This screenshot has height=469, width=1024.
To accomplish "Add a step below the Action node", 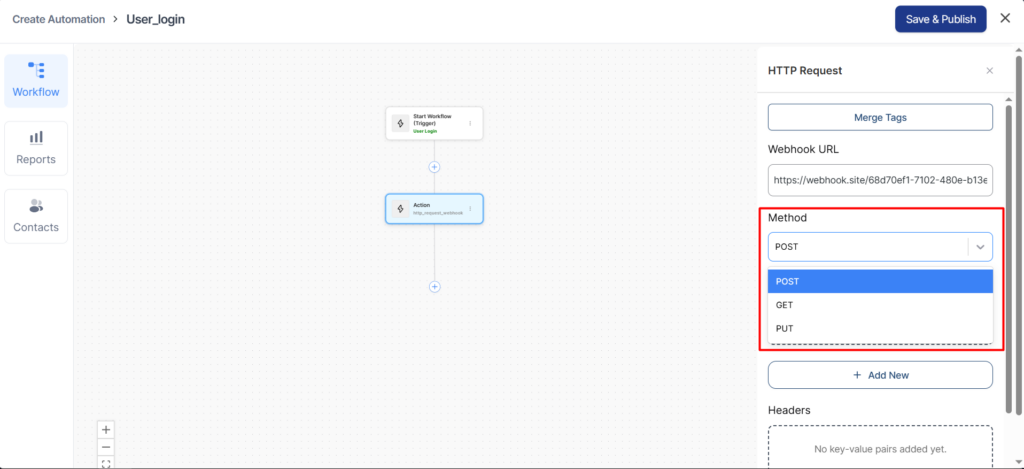I will pyautogui.click(x=434, y=286).
